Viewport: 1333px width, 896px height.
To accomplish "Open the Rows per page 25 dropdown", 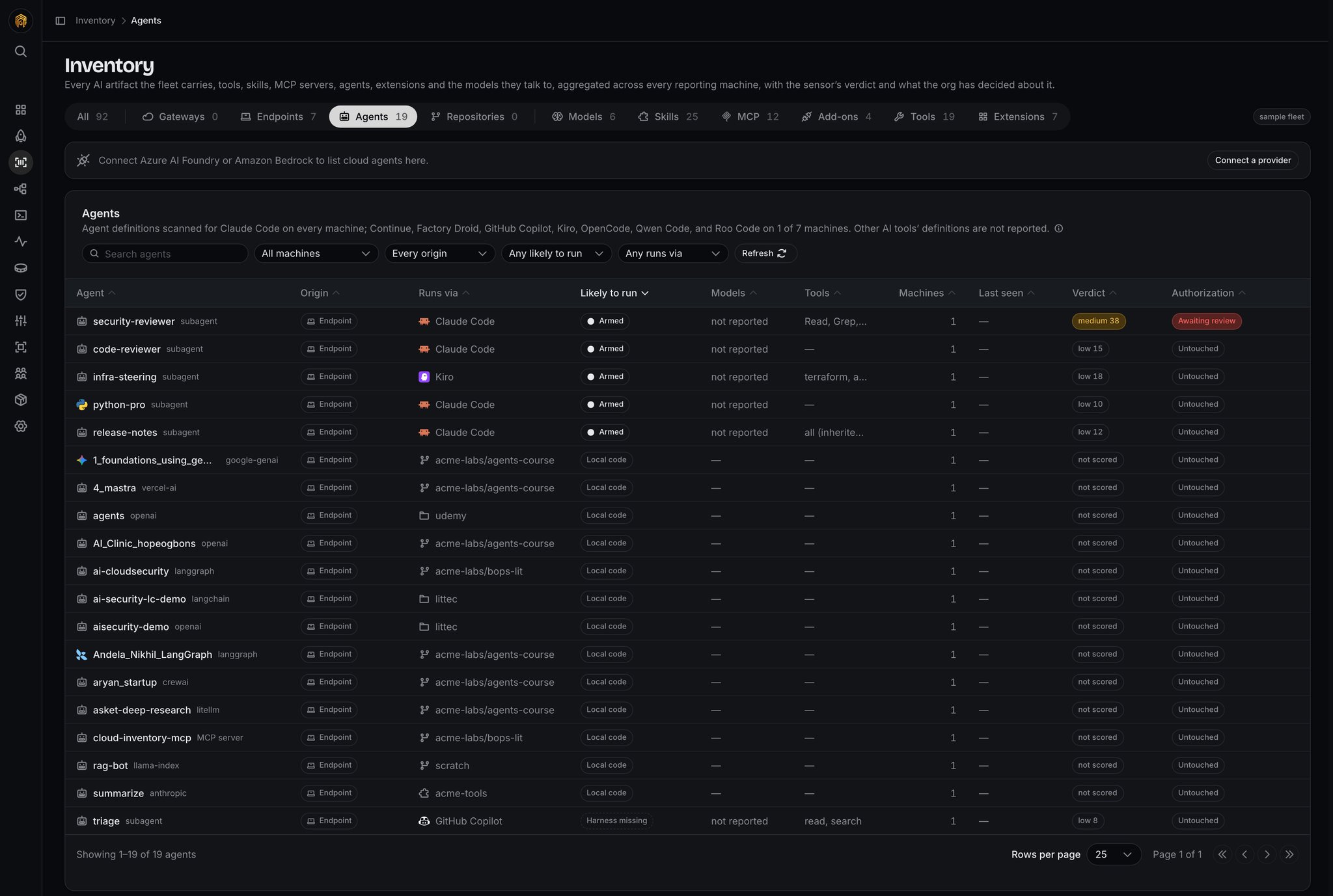I will tap(1114, 854).
